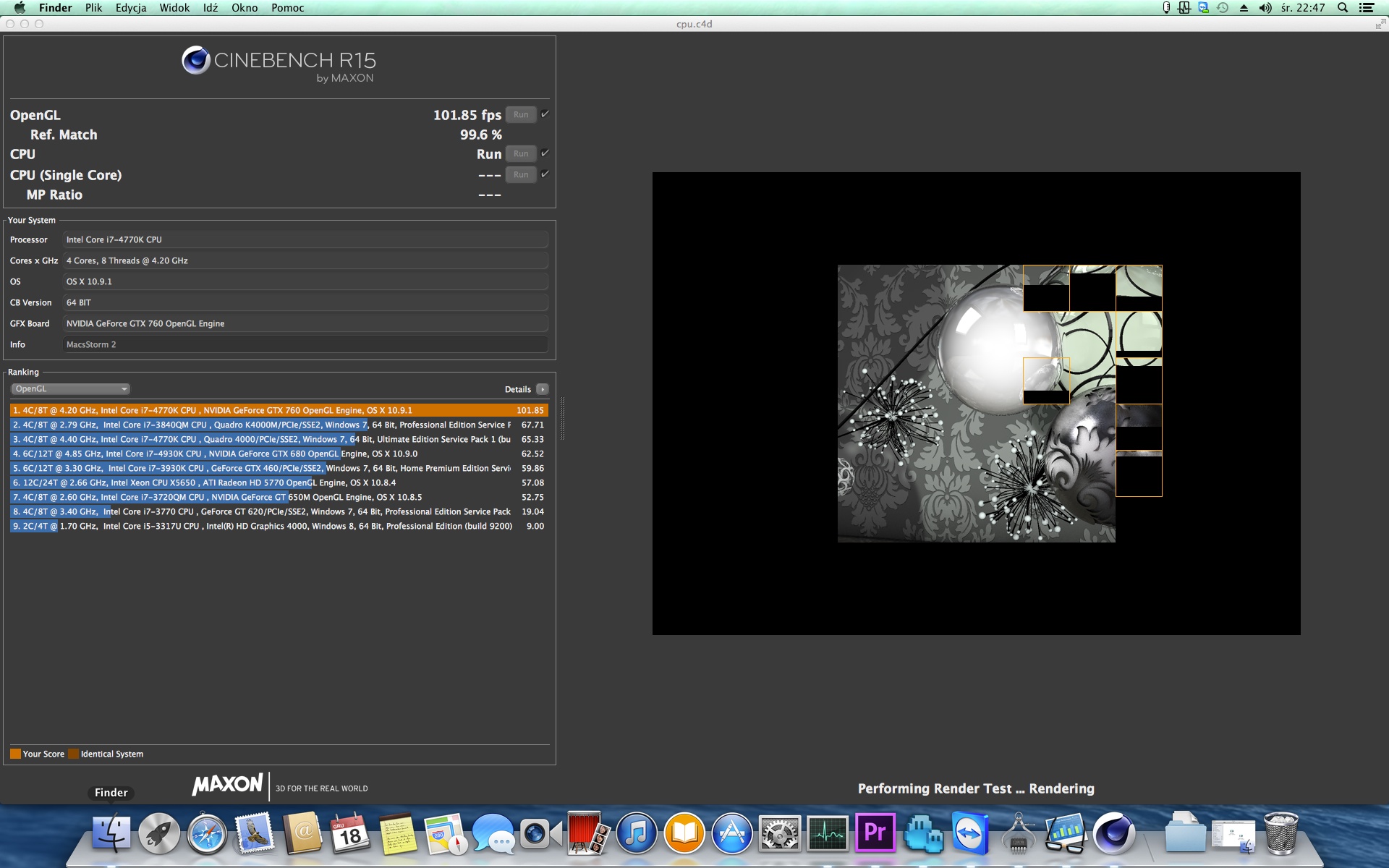
Task: Open the Apple menu
Action: tap(20, 8)
